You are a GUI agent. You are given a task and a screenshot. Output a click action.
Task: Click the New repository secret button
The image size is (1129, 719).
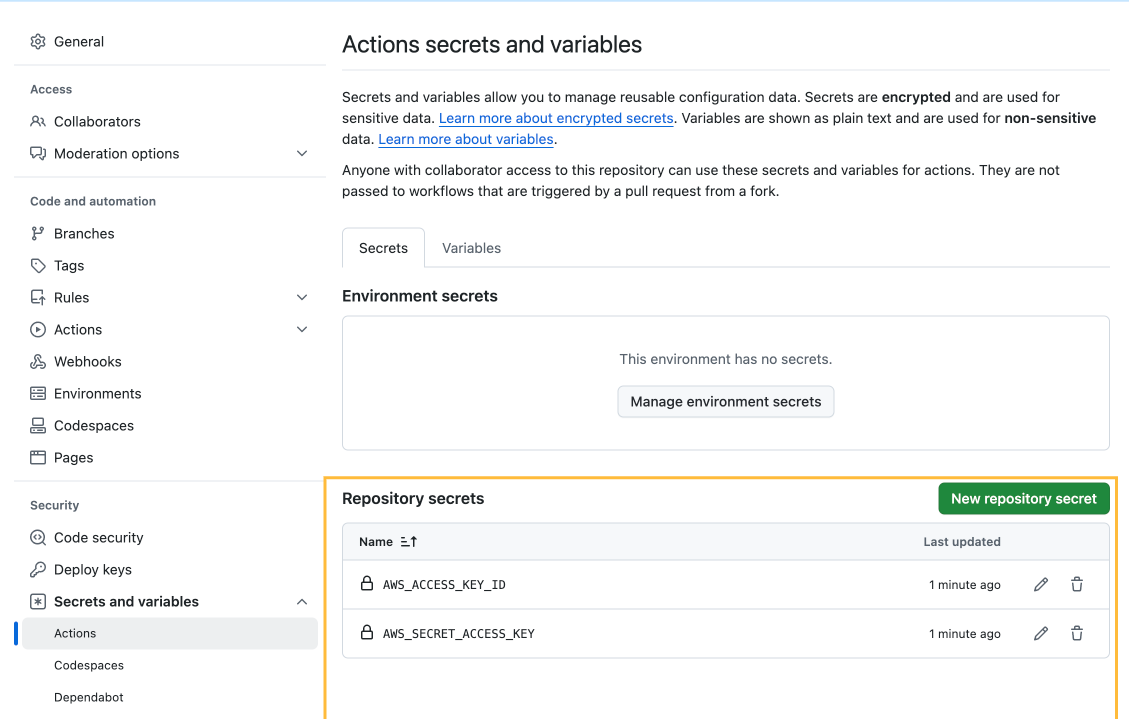point(1023,498)
